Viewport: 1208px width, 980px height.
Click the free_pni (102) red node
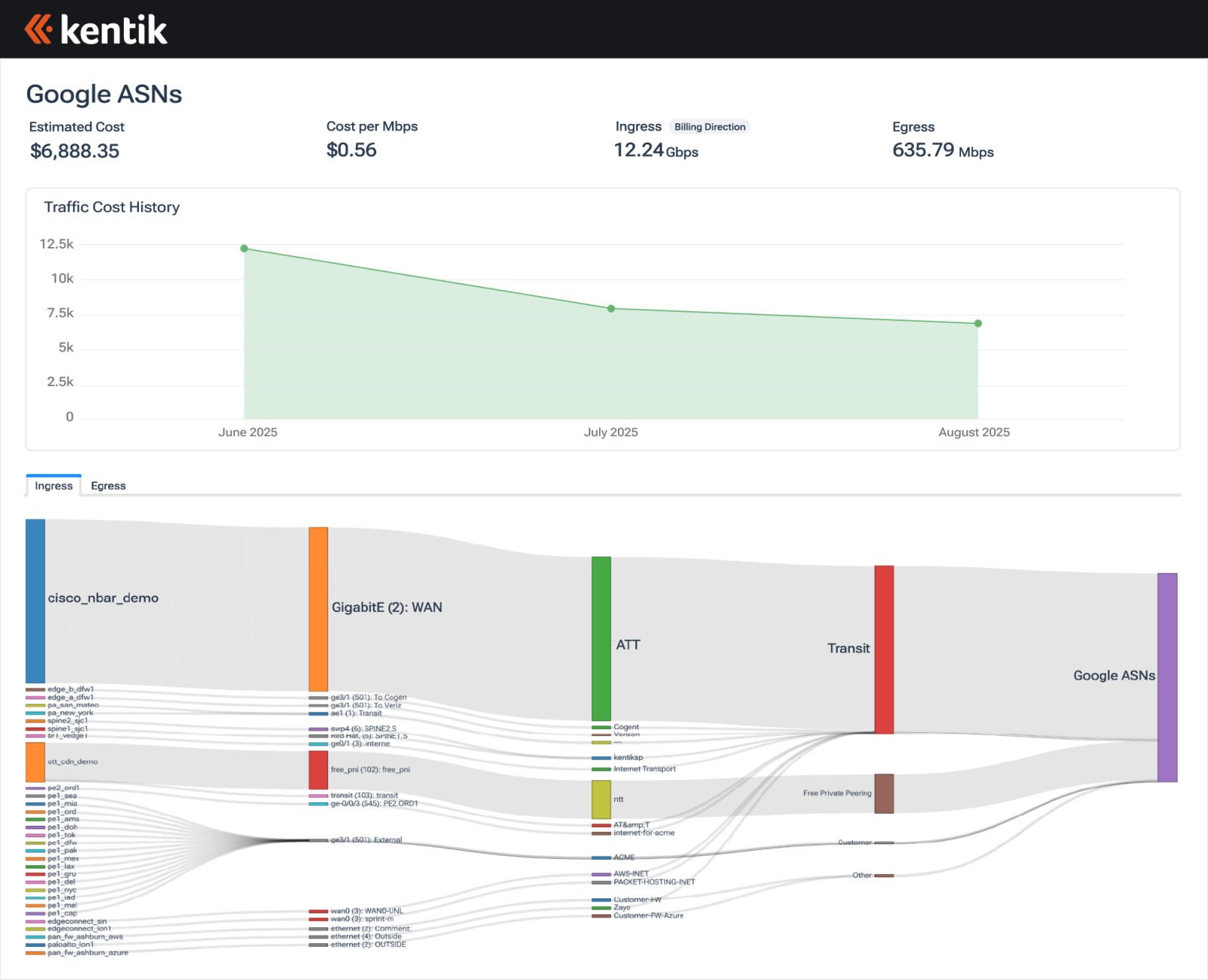(x=318, y=770)
